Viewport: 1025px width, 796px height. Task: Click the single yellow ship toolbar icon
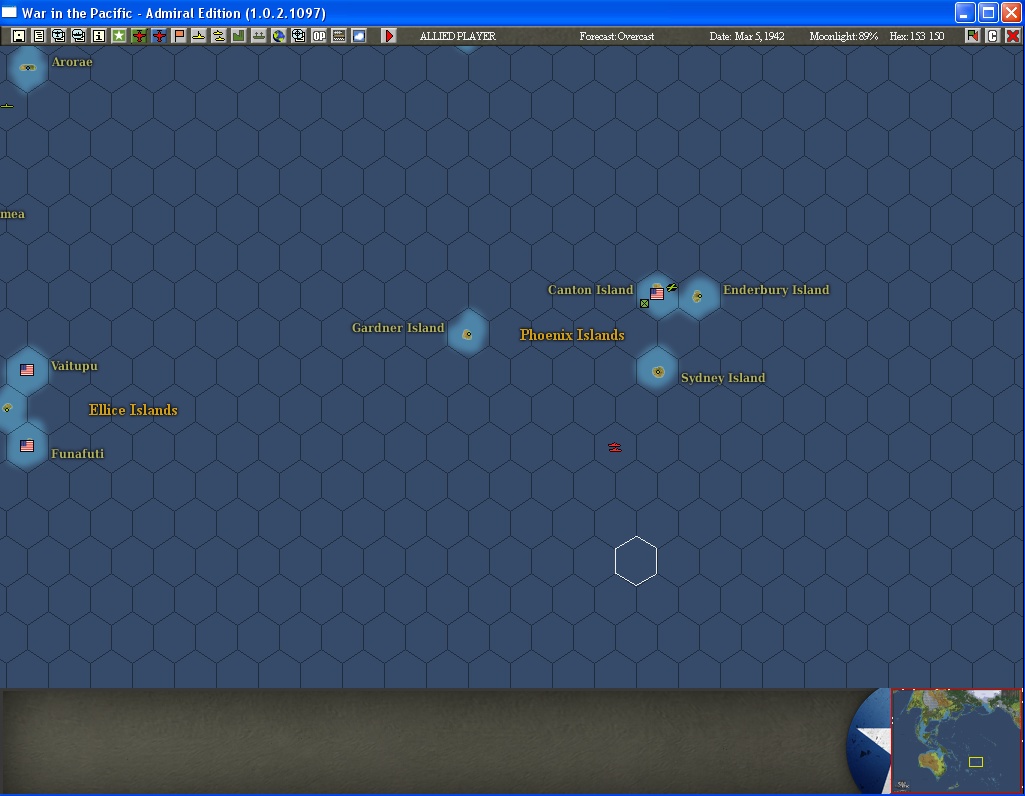pyautogui.click(x=199, y=36)
